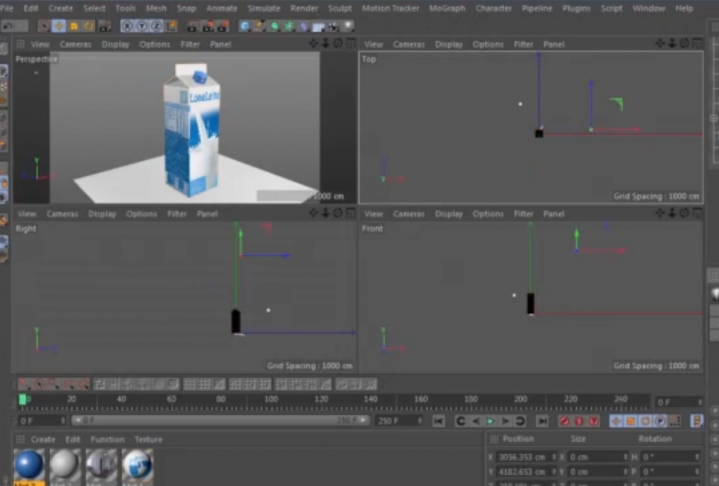Toggle the Z axis lock
Screen dimensions: 719x486
[x=156, y=26]
